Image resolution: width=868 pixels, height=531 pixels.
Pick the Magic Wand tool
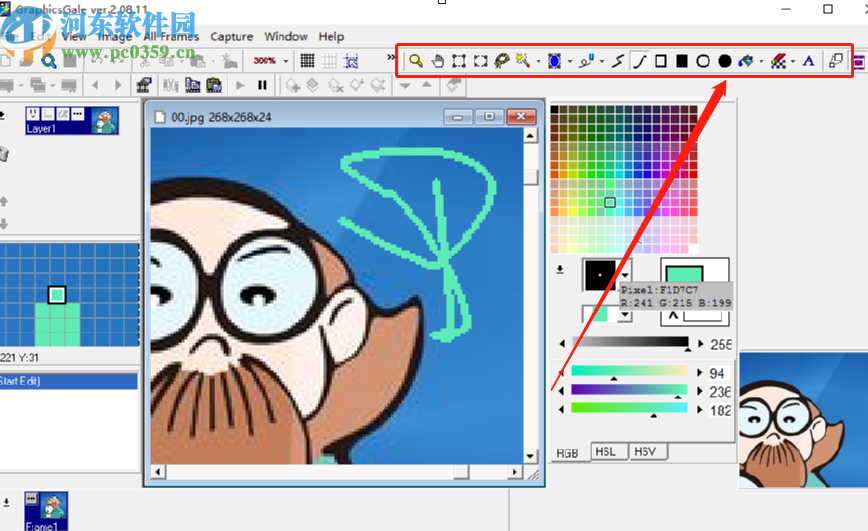point(522,61)
